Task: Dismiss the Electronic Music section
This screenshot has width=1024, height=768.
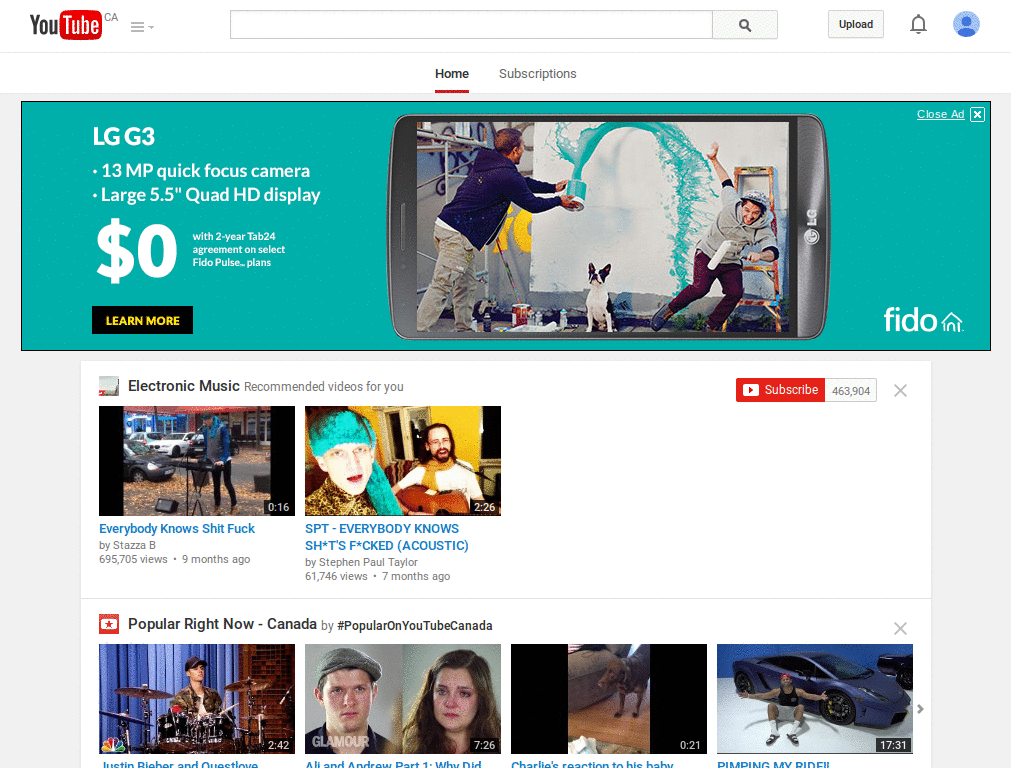Action: 900,391
